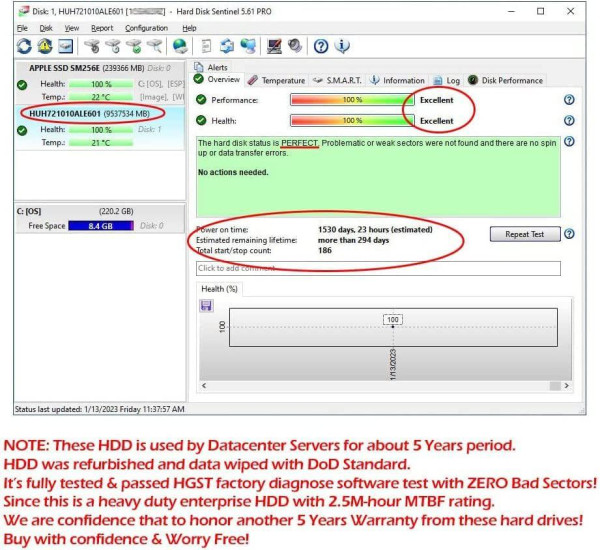Click the graph's horizontal scrollbar right arrow
The image size is (600, 550).
point(569,385)
